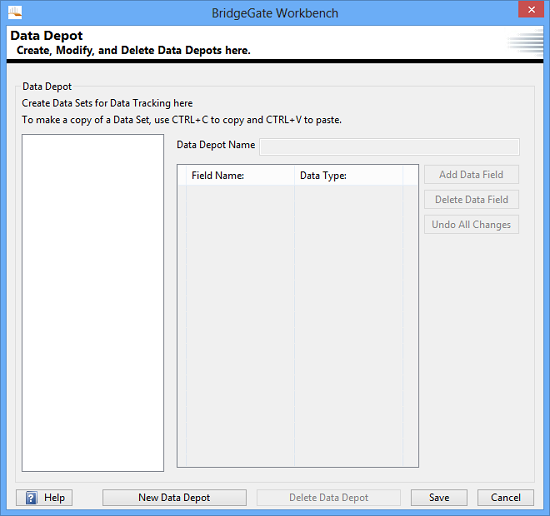Open Help via the question mark icon
This screenshot has height=516, width=550.
pos(31,497)
